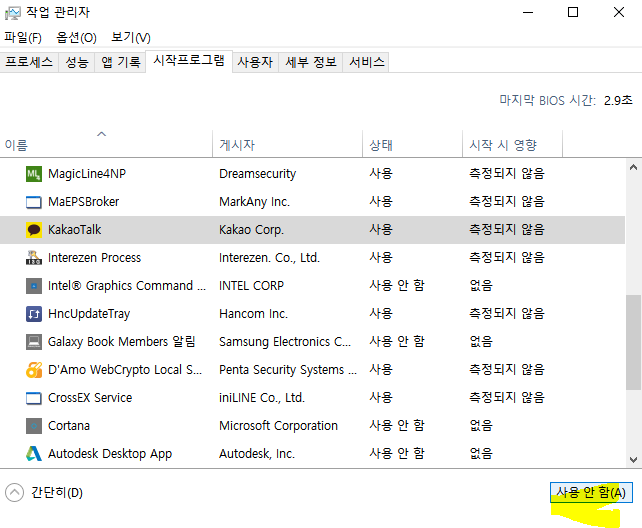Sort by the 시작 시 영향 column header
642x528 pixels.
pyautogui.click(x=512, y=144)
